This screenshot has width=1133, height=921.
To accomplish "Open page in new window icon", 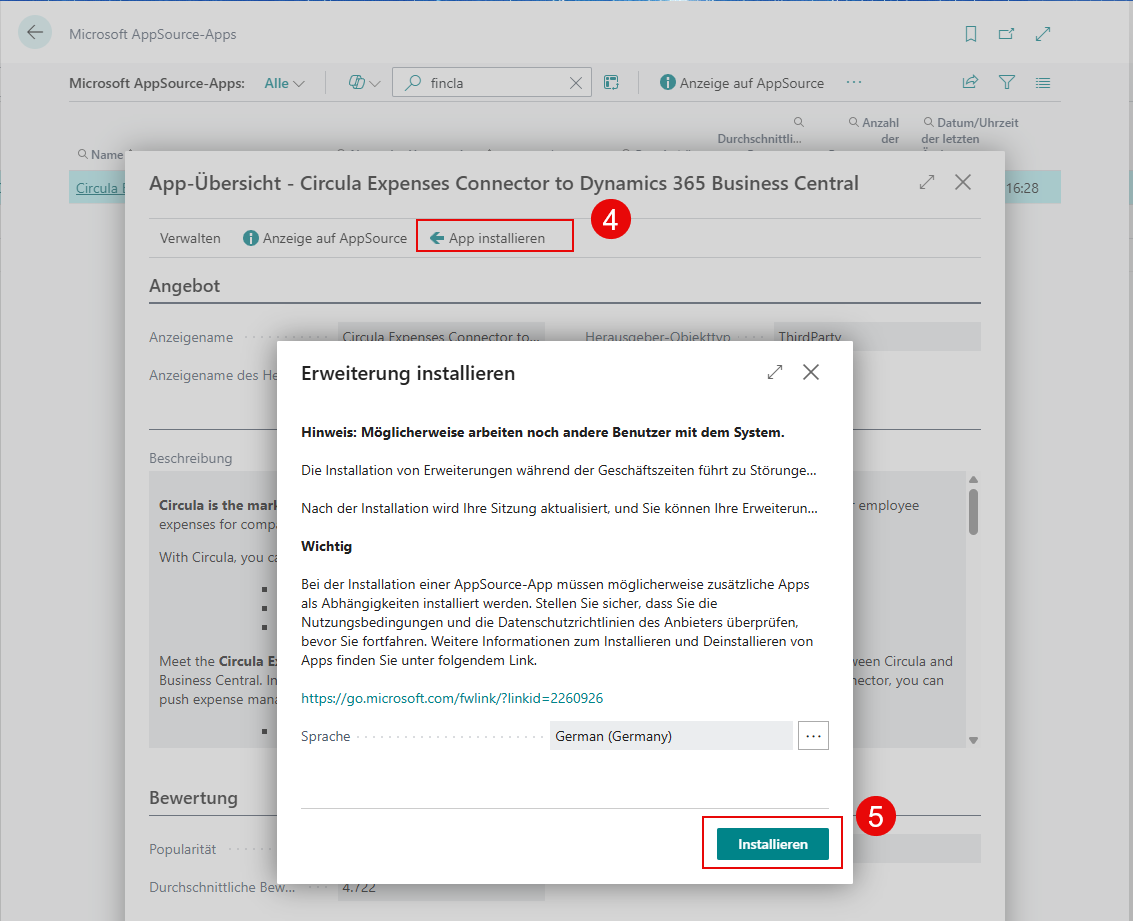I will tap(1006, 34).
